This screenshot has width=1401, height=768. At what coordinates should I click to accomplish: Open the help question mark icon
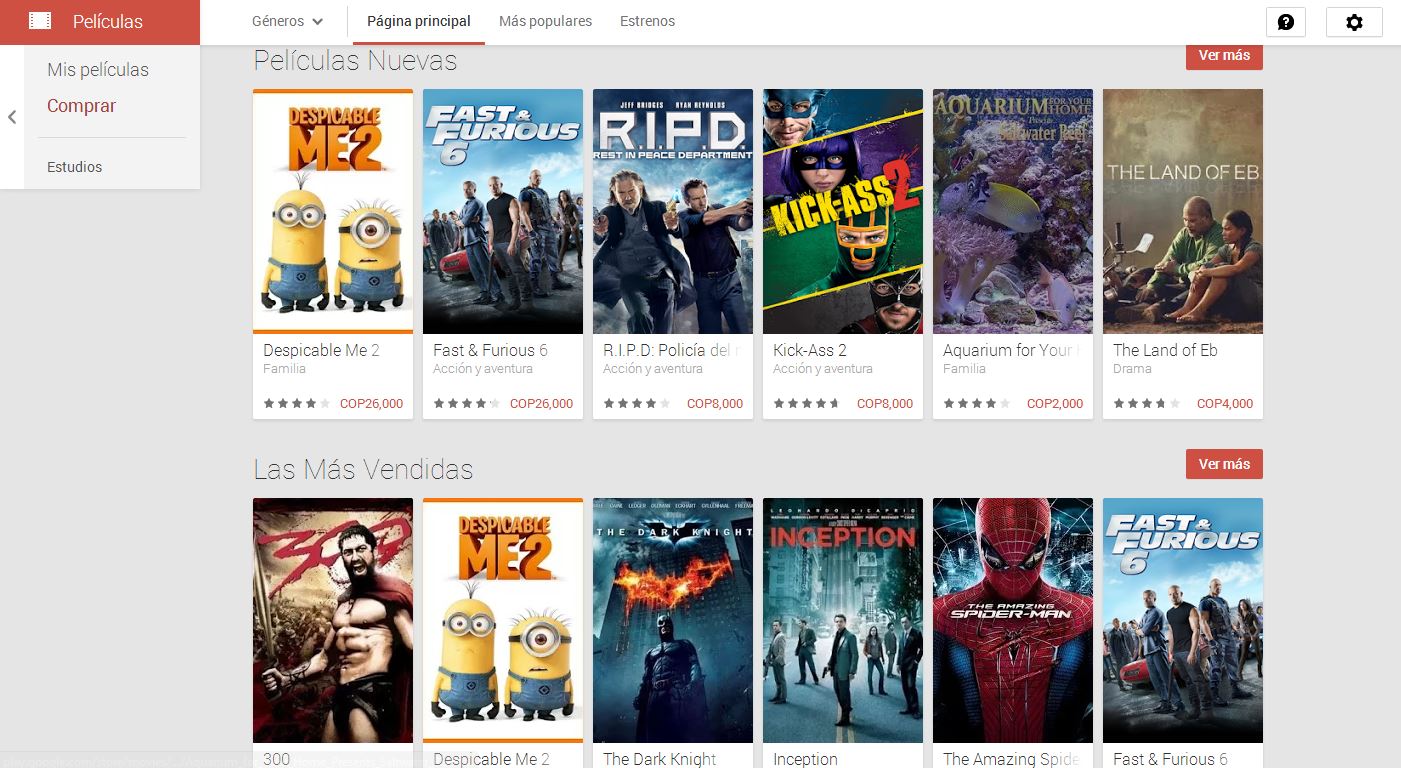[x=1286, y=22]
